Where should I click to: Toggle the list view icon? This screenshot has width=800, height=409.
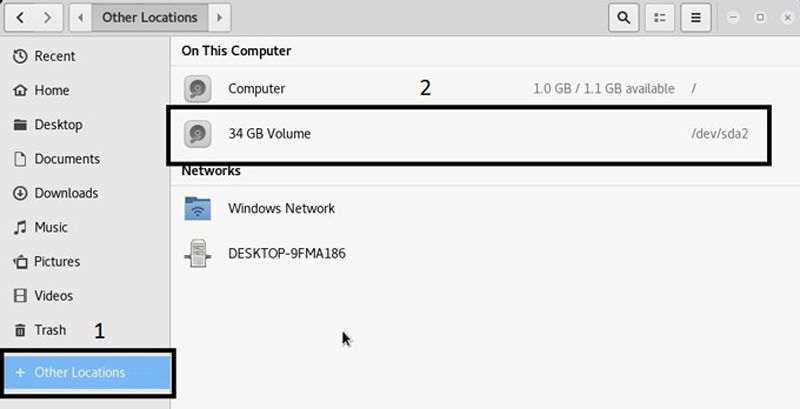coord(659,17)
